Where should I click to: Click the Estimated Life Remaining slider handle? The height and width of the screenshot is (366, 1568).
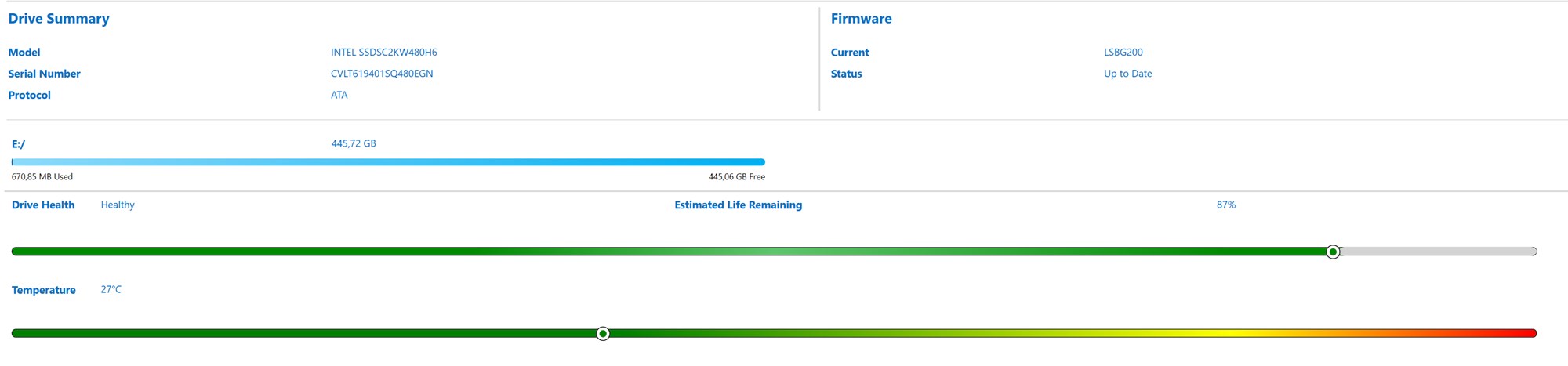[x=1333, y=252]
